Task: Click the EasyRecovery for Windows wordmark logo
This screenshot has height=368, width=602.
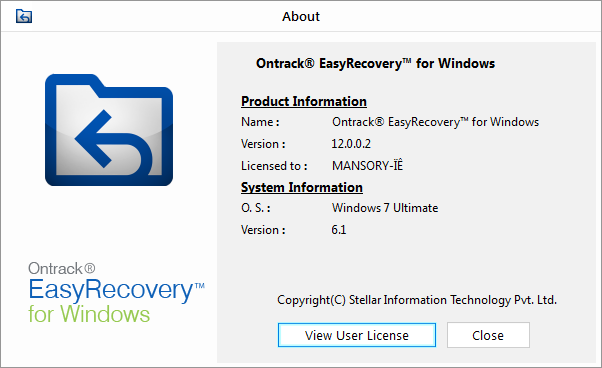Action: (x=116, y=293)
